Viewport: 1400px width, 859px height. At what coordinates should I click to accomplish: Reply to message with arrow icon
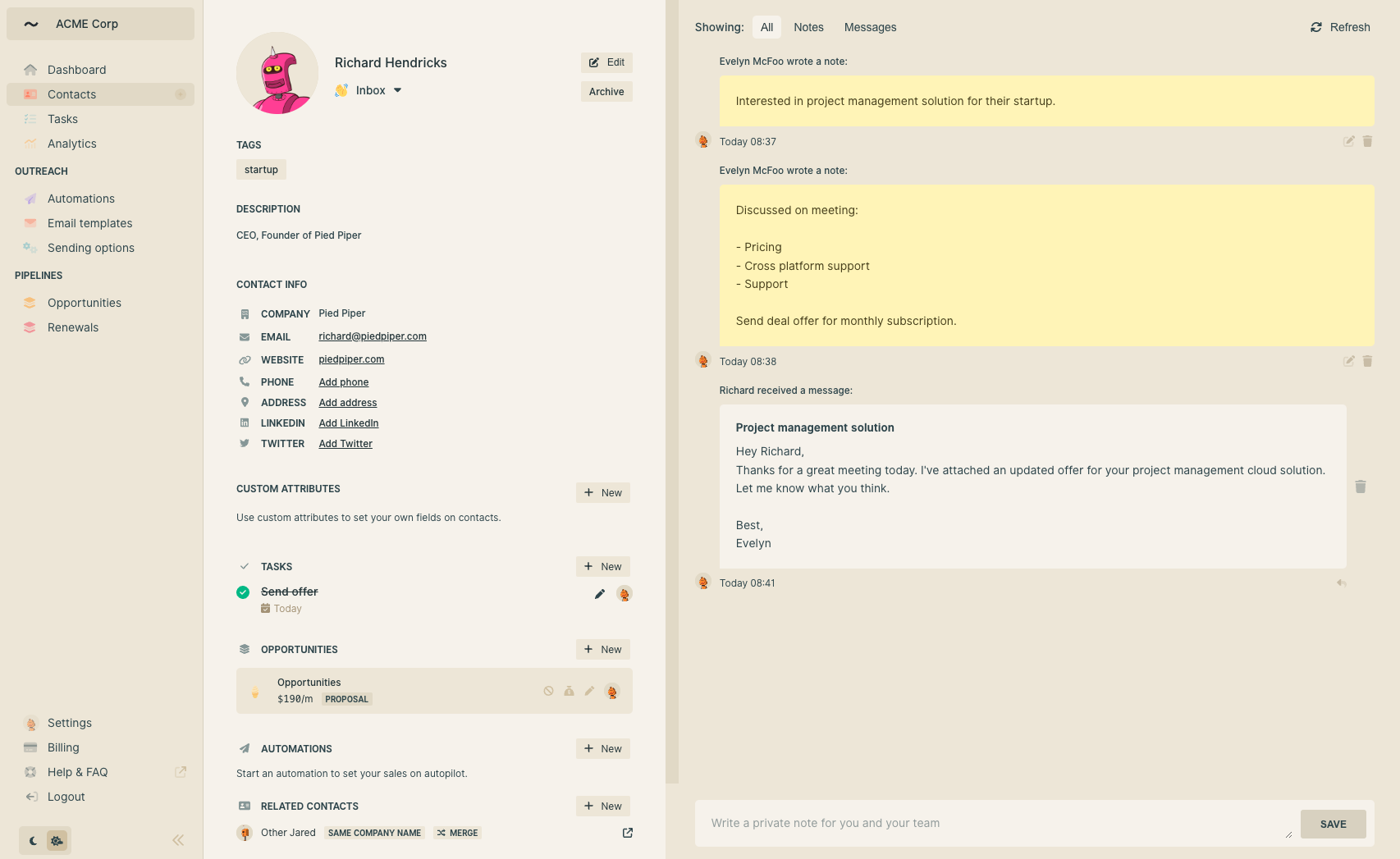point(1342,583)
